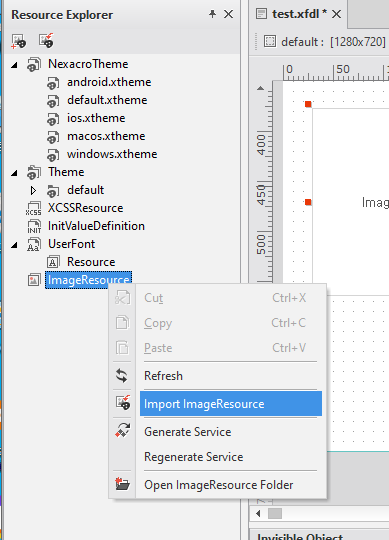
Task: Click the Resource font icon
Action: tap(53, 262)
